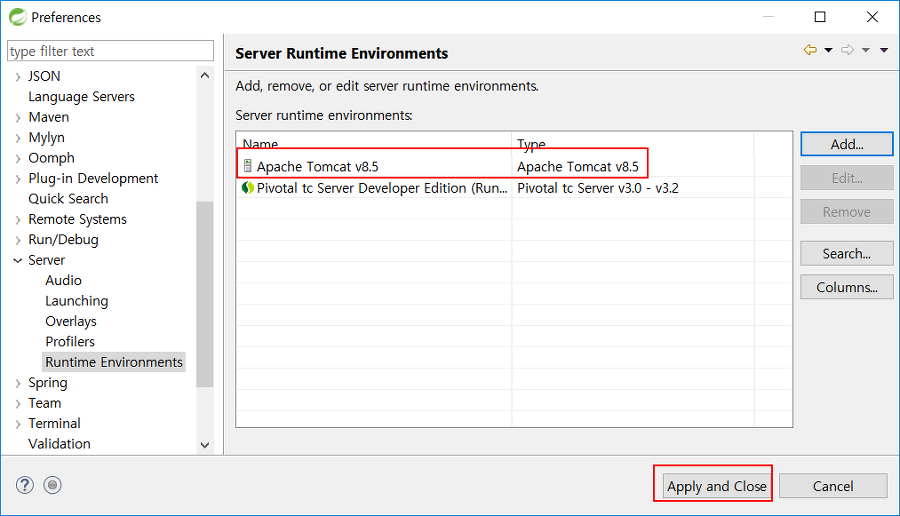The width and height of the screenshot is (900, 516).
Task: Expand the Plug-in Development node
Action: click(18, 179)
